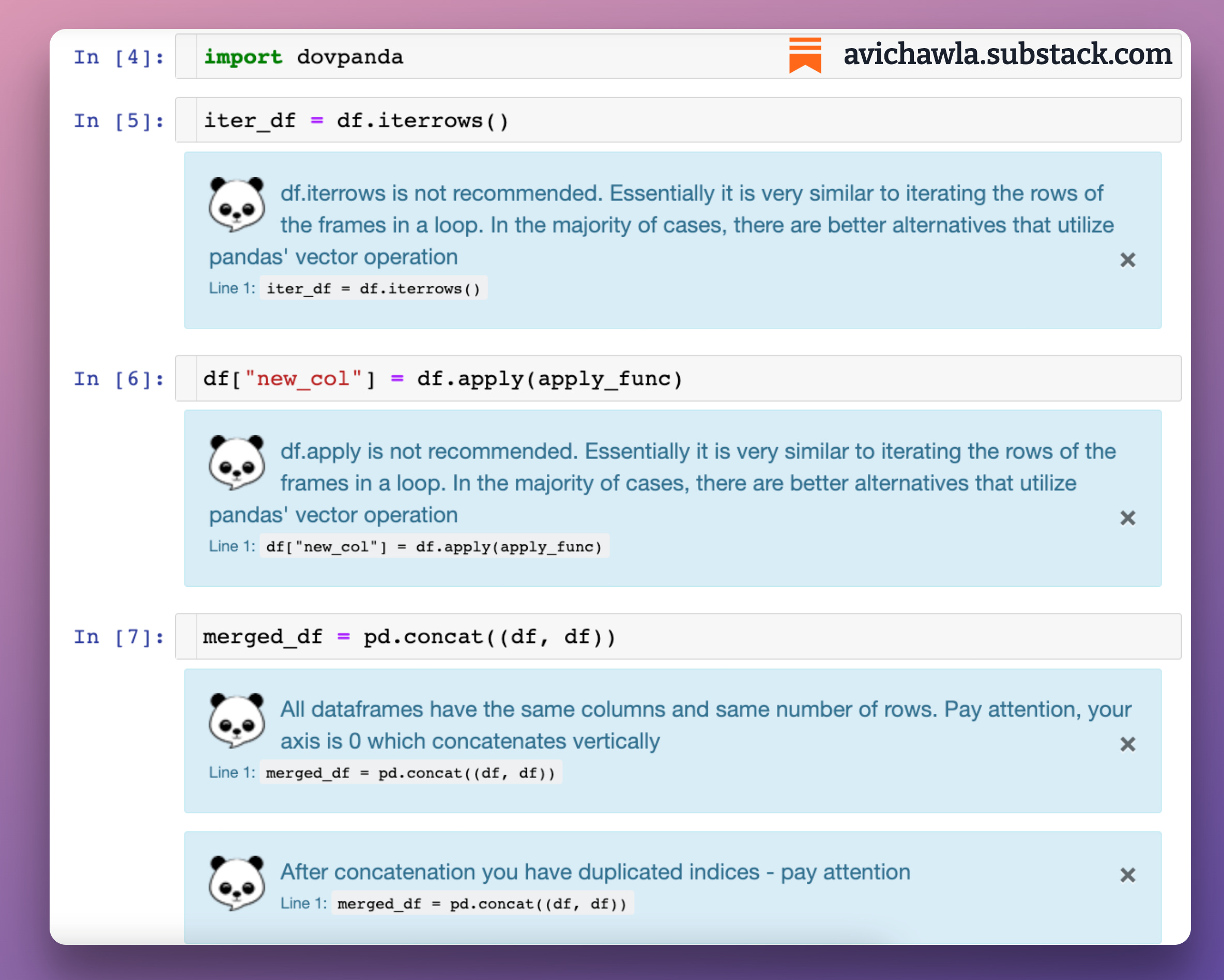
Task: Click the df.apply(apply_func) code cell
Action: (x=738, y=379)
